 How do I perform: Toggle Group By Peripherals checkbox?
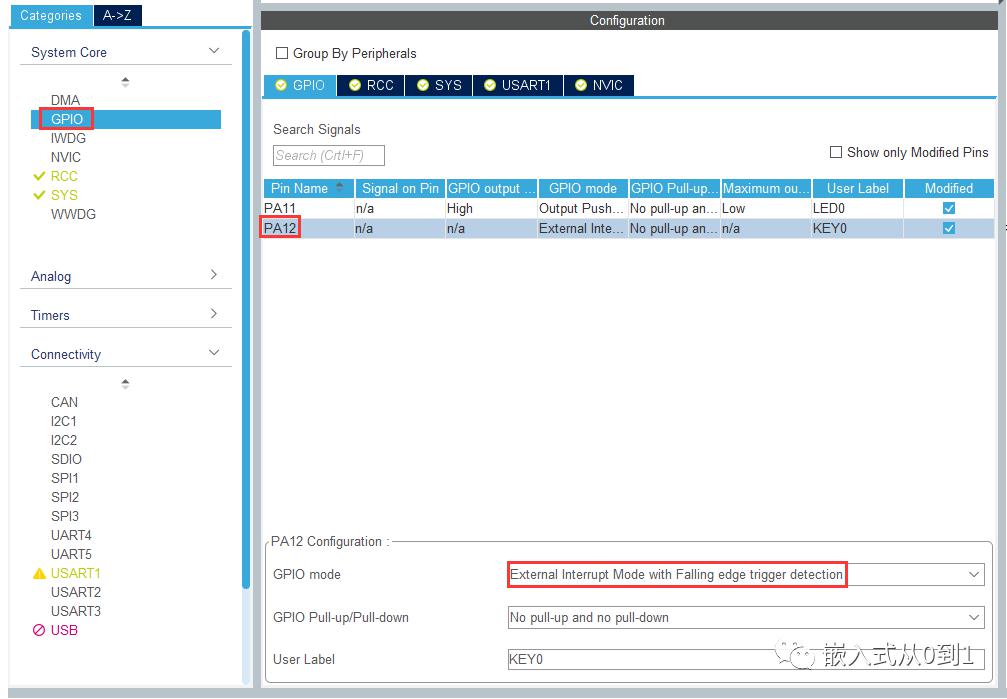click(281, 53)
